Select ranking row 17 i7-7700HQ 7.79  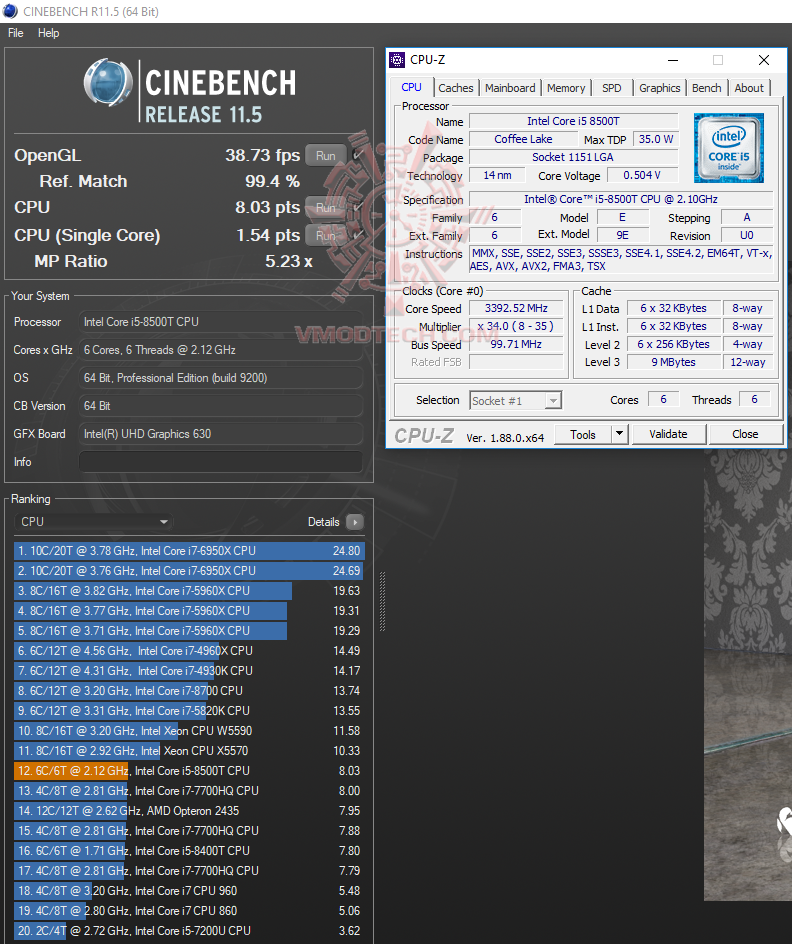click(189, 871)
